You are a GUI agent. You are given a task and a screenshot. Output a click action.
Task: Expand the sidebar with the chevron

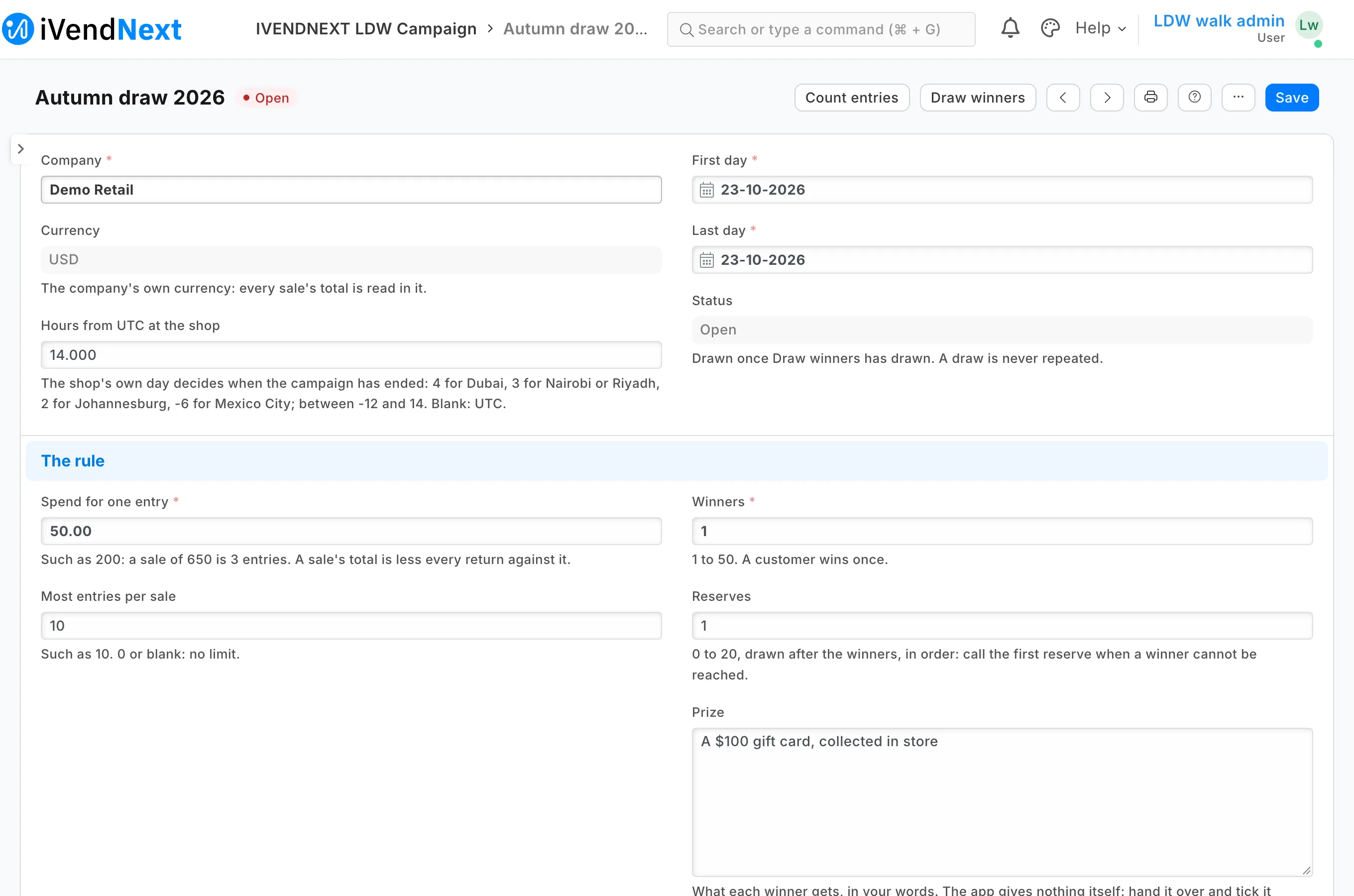tap(20, 149)
